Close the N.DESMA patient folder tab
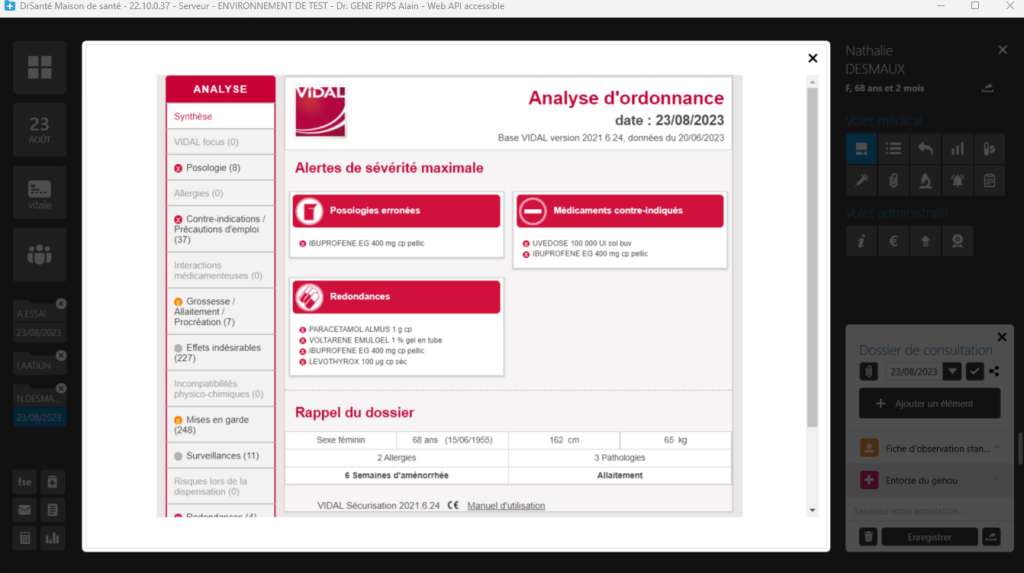 [x=61, y=389]
